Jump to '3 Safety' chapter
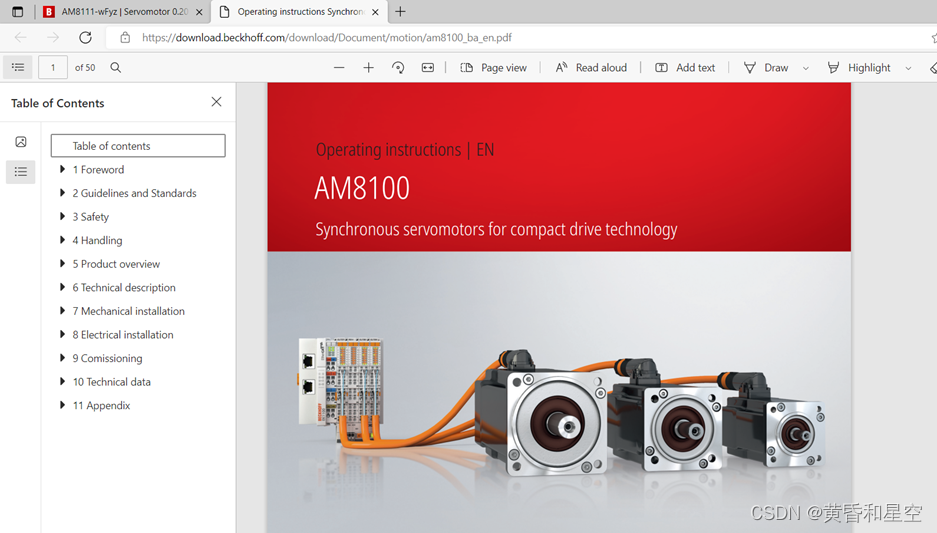This screenshot has width=937, height=533. [91, 217]
